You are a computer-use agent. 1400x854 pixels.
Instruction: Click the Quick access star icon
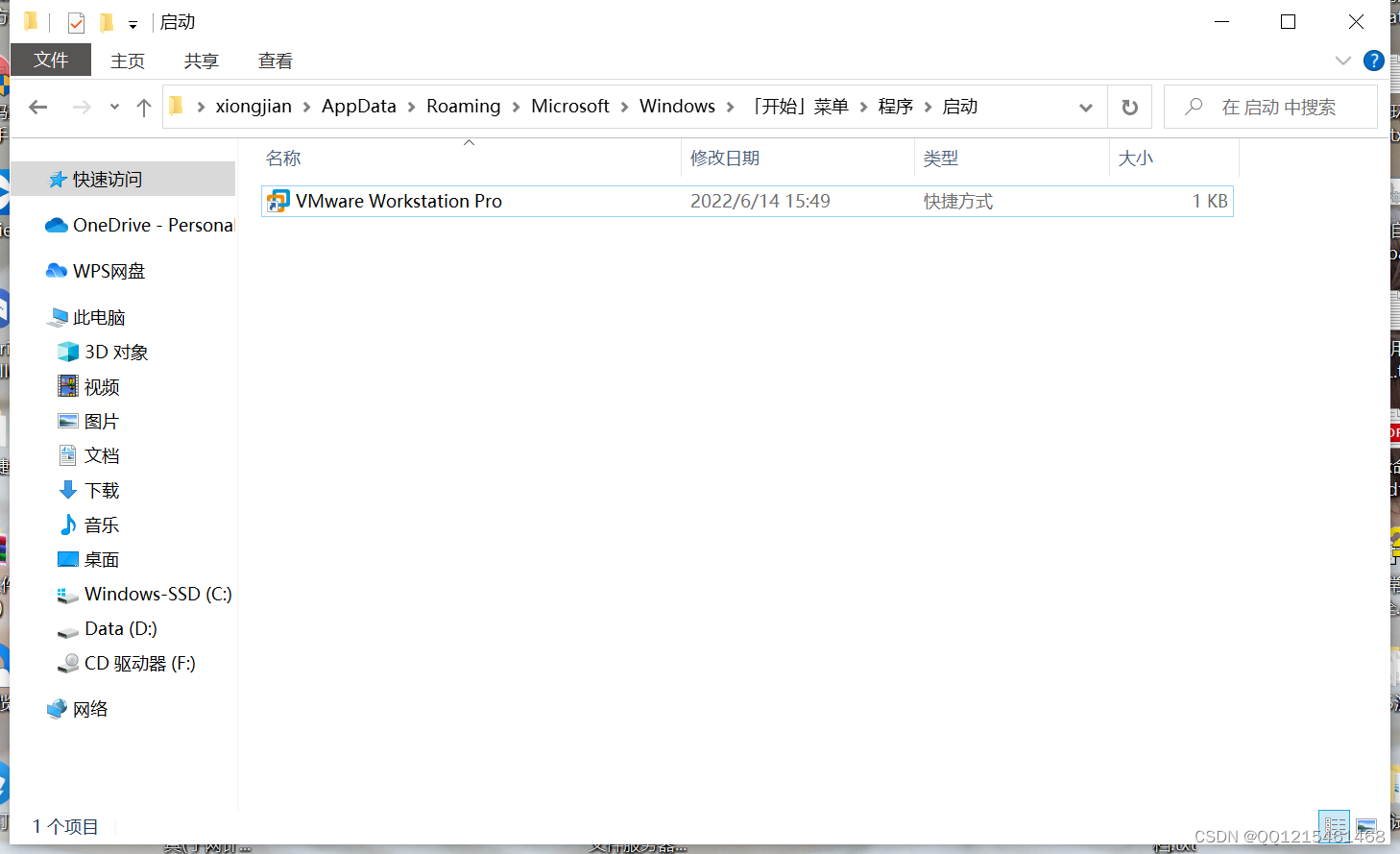(58, 180)
